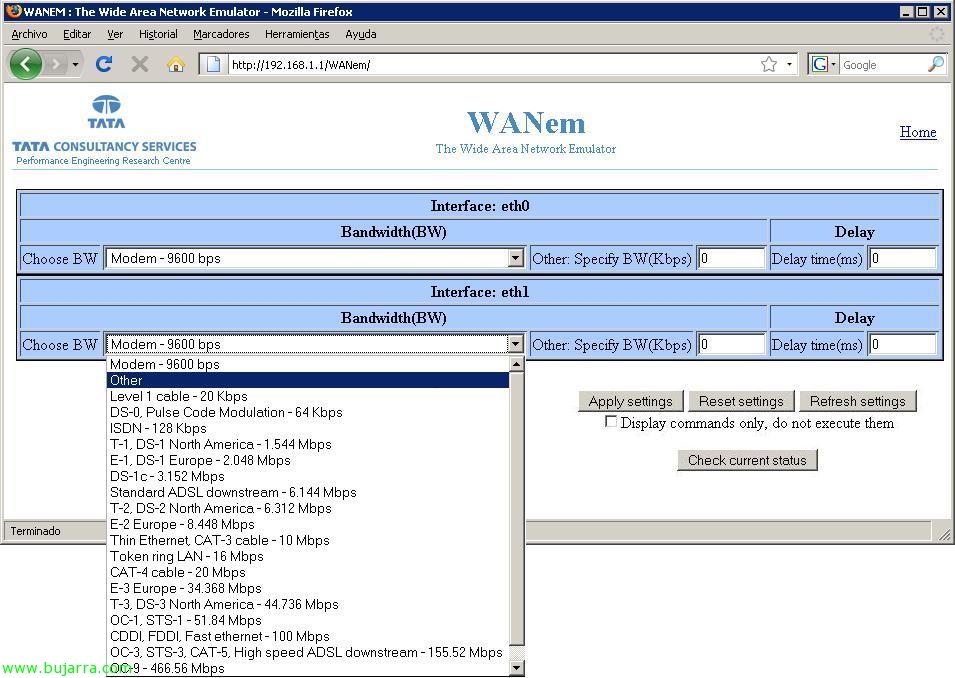
Task: Click the Google search engine icon
Action: pyautogui.click(x=820, y=64)
